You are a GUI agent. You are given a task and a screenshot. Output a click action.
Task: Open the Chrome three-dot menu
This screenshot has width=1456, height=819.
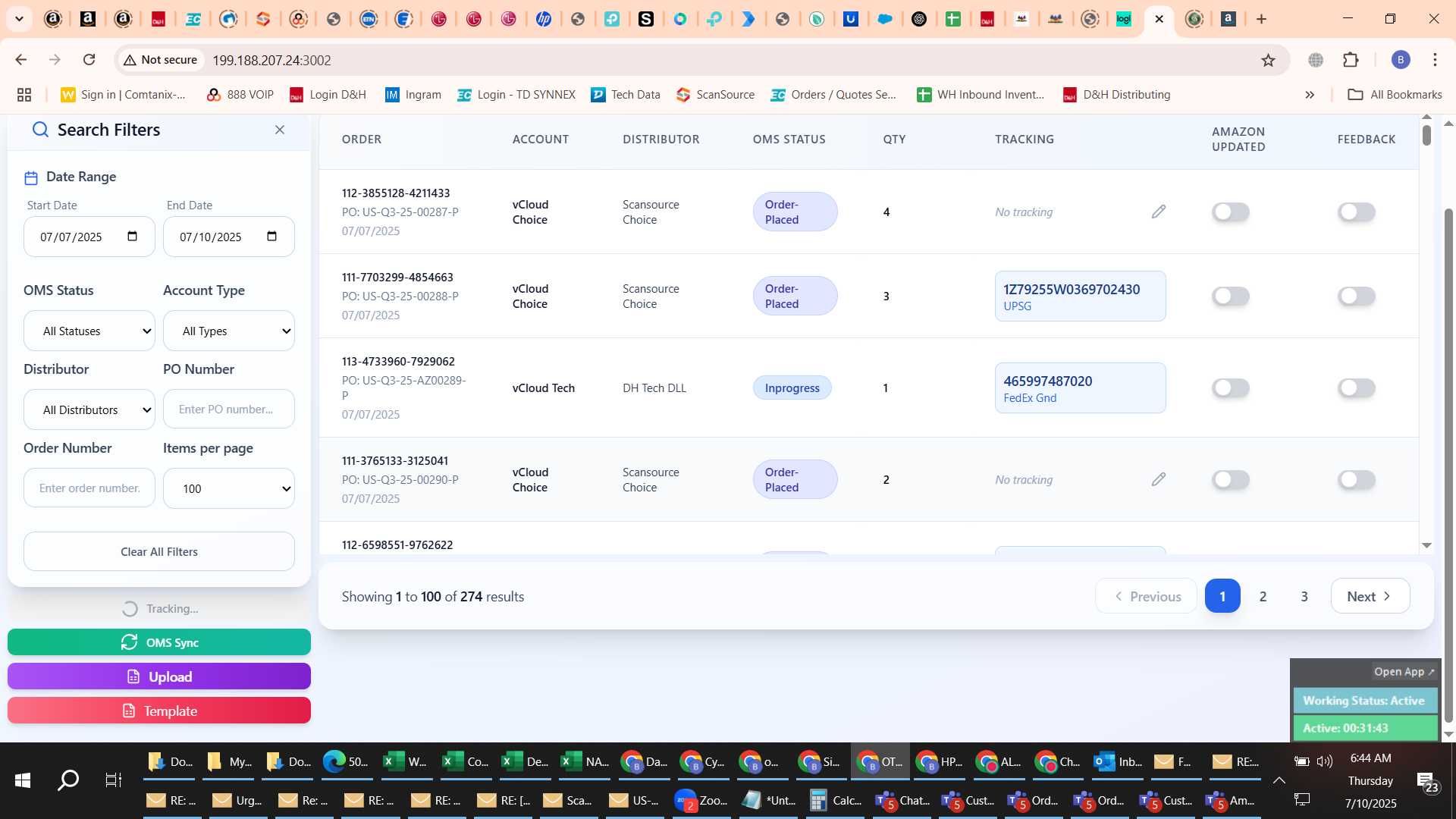1435,60
